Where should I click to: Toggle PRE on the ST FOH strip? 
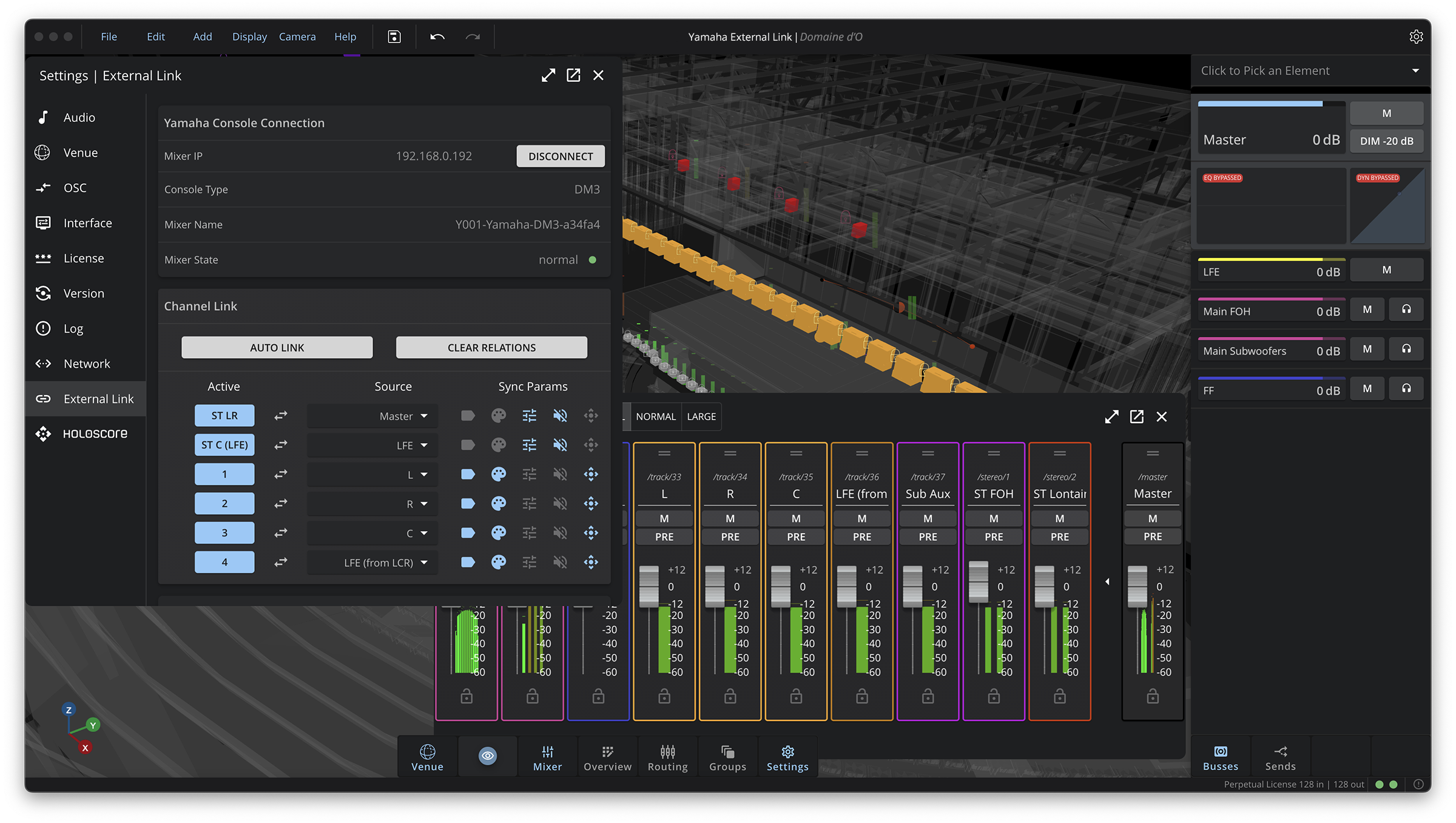click(x=993, y=537)
